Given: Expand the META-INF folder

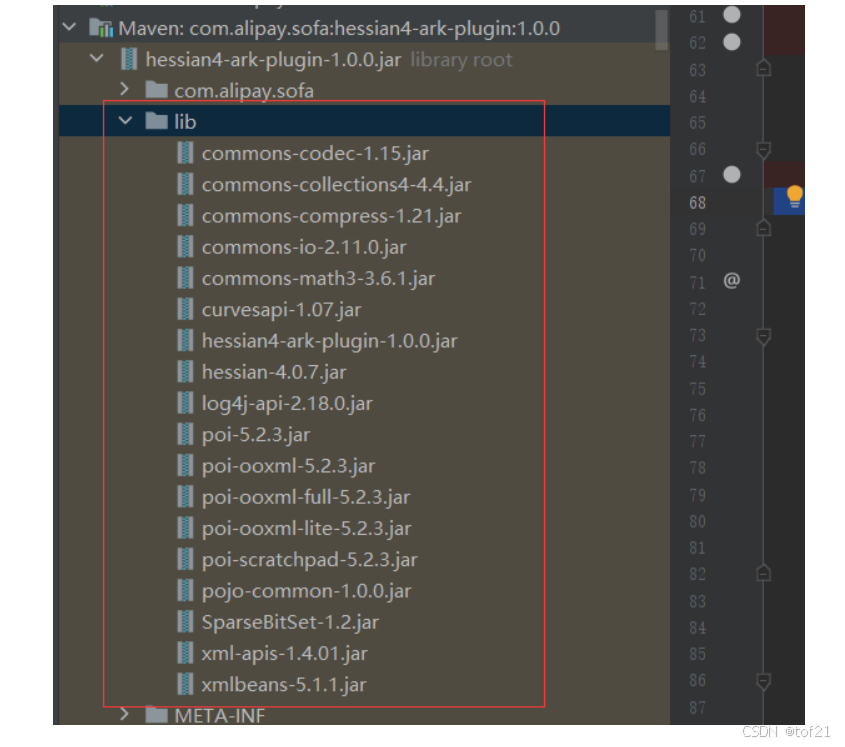Looking at the screenshot, I should 124,714.
